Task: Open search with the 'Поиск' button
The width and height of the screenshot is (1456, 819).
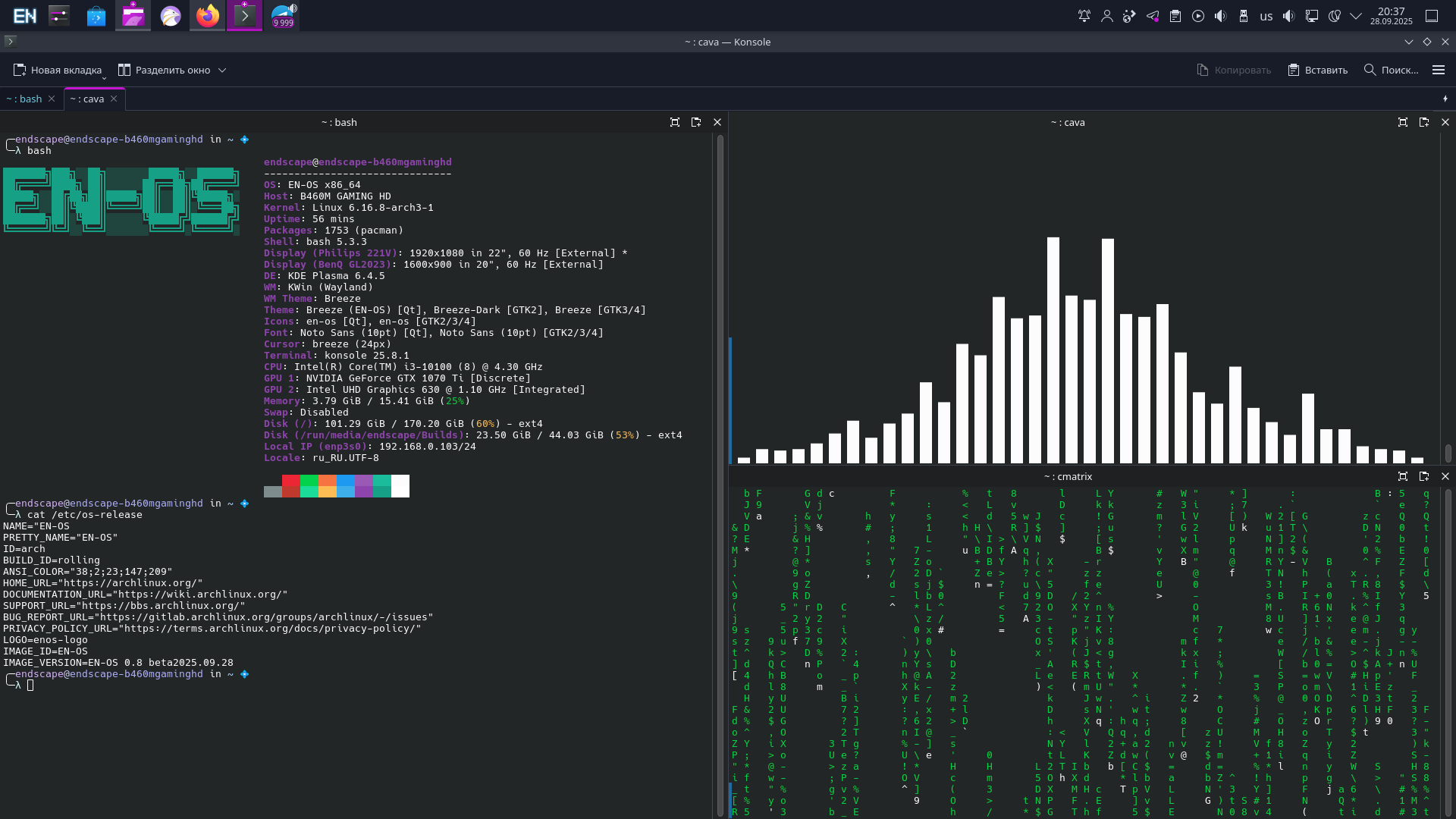Action: [x=1393, y=70]
